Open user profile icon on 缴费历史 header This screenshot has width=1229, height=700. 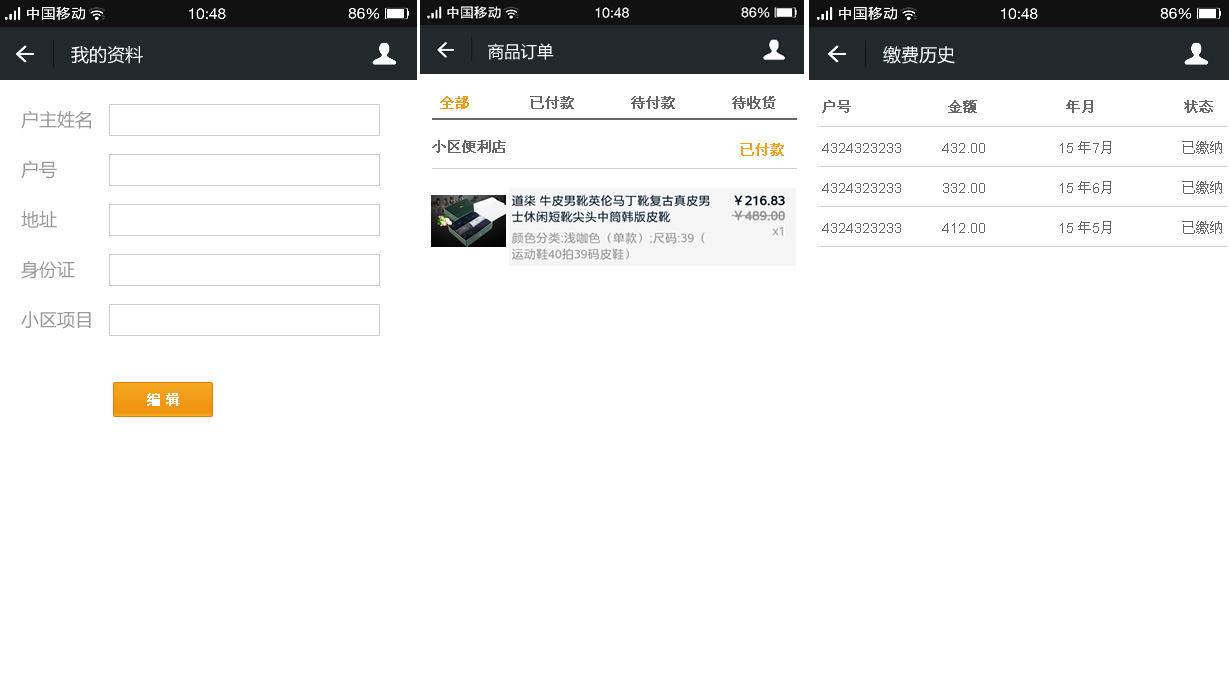tap(1196, 55)
